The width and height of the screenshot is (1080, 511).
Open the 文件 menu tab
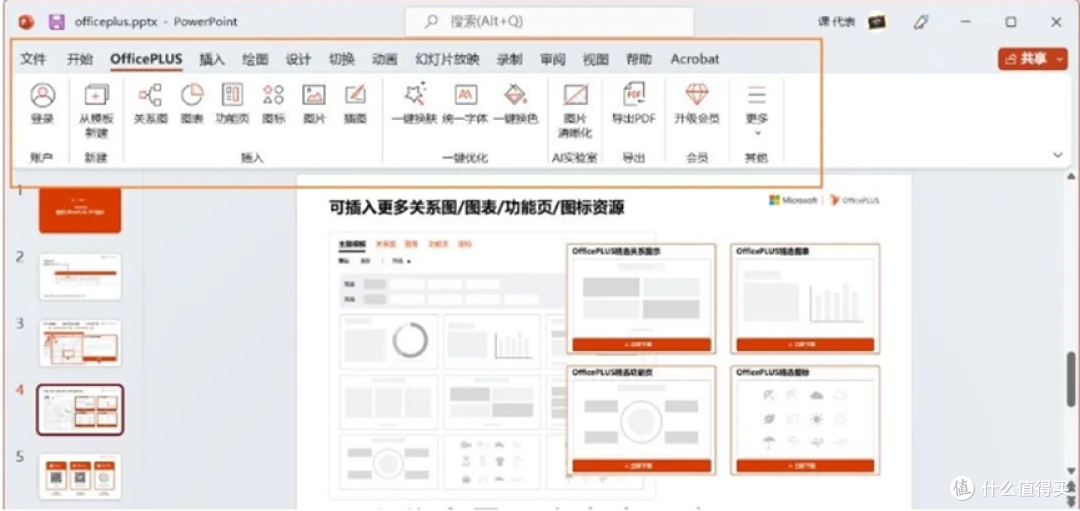33,59
